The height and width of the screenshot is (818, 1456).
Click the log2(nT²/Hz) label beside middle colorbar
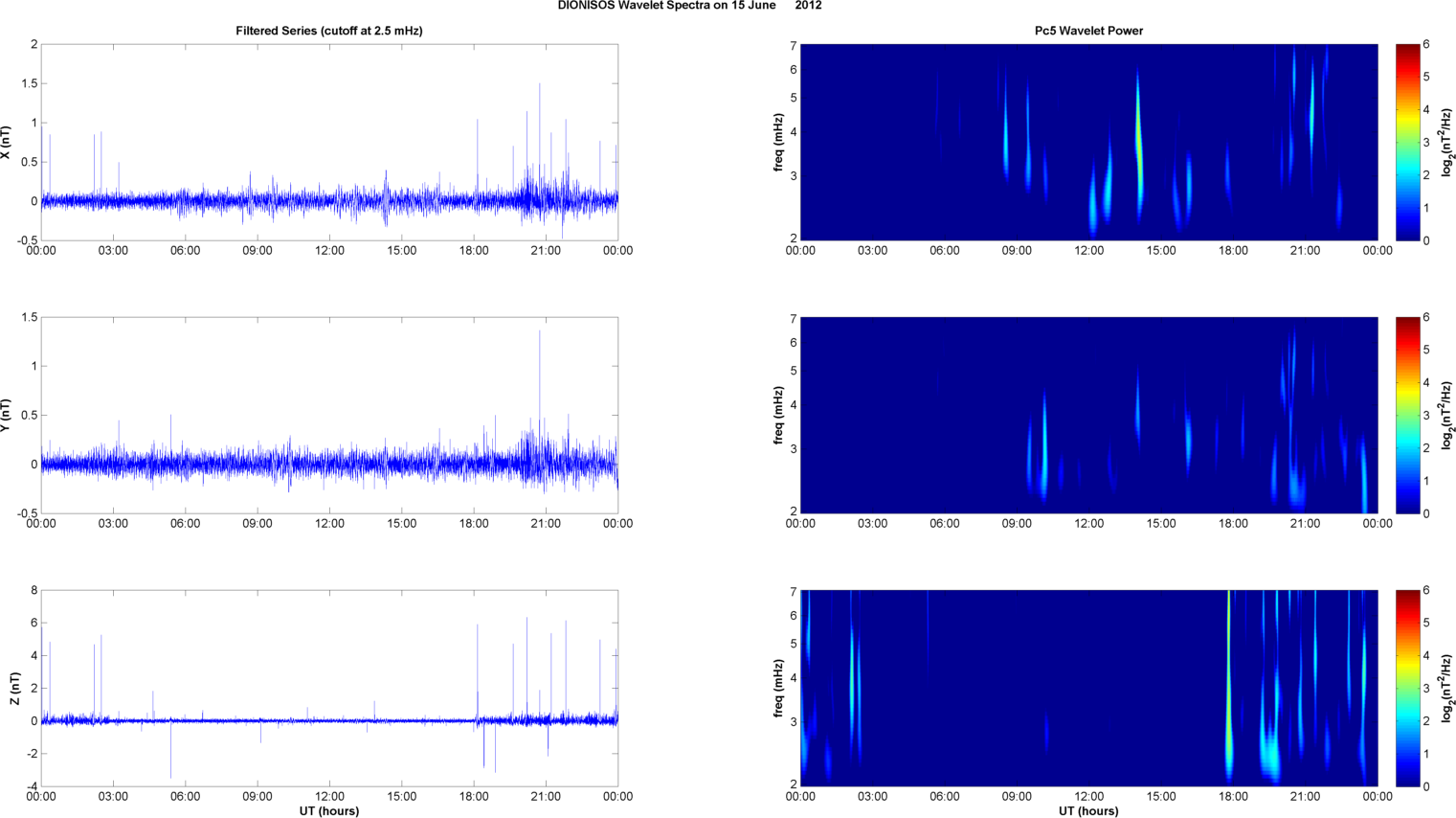pos(1447,415)
